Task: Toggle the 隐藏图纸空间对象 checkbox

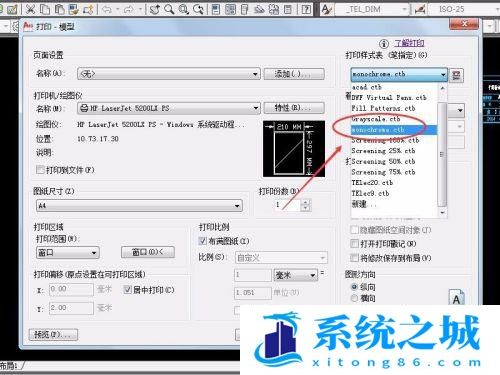Action: point(354,230)
